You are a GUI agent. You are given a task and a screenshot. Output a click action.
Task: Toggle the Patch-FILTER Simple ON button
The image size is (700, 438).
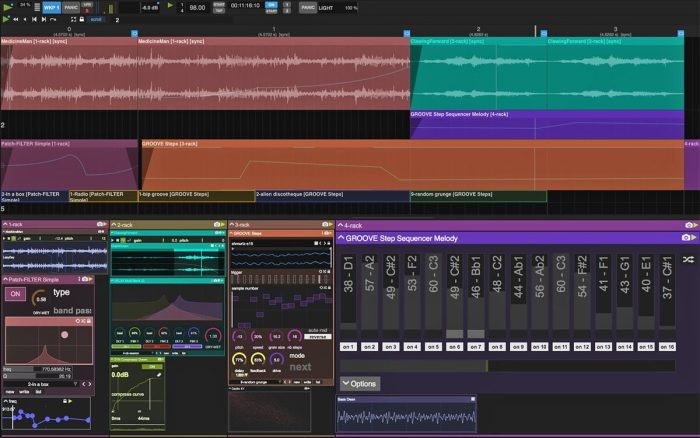(x=15, y=294)
